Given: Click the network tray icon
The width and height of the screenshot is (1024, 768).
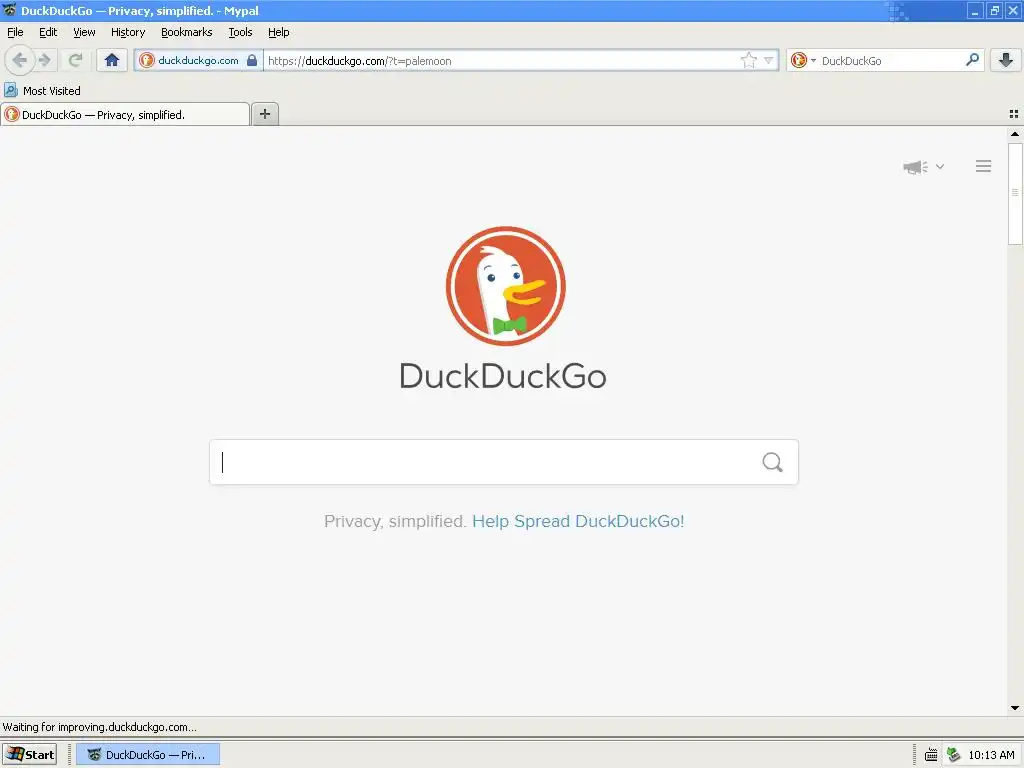Looking at the screenshot, I should 953,754.
